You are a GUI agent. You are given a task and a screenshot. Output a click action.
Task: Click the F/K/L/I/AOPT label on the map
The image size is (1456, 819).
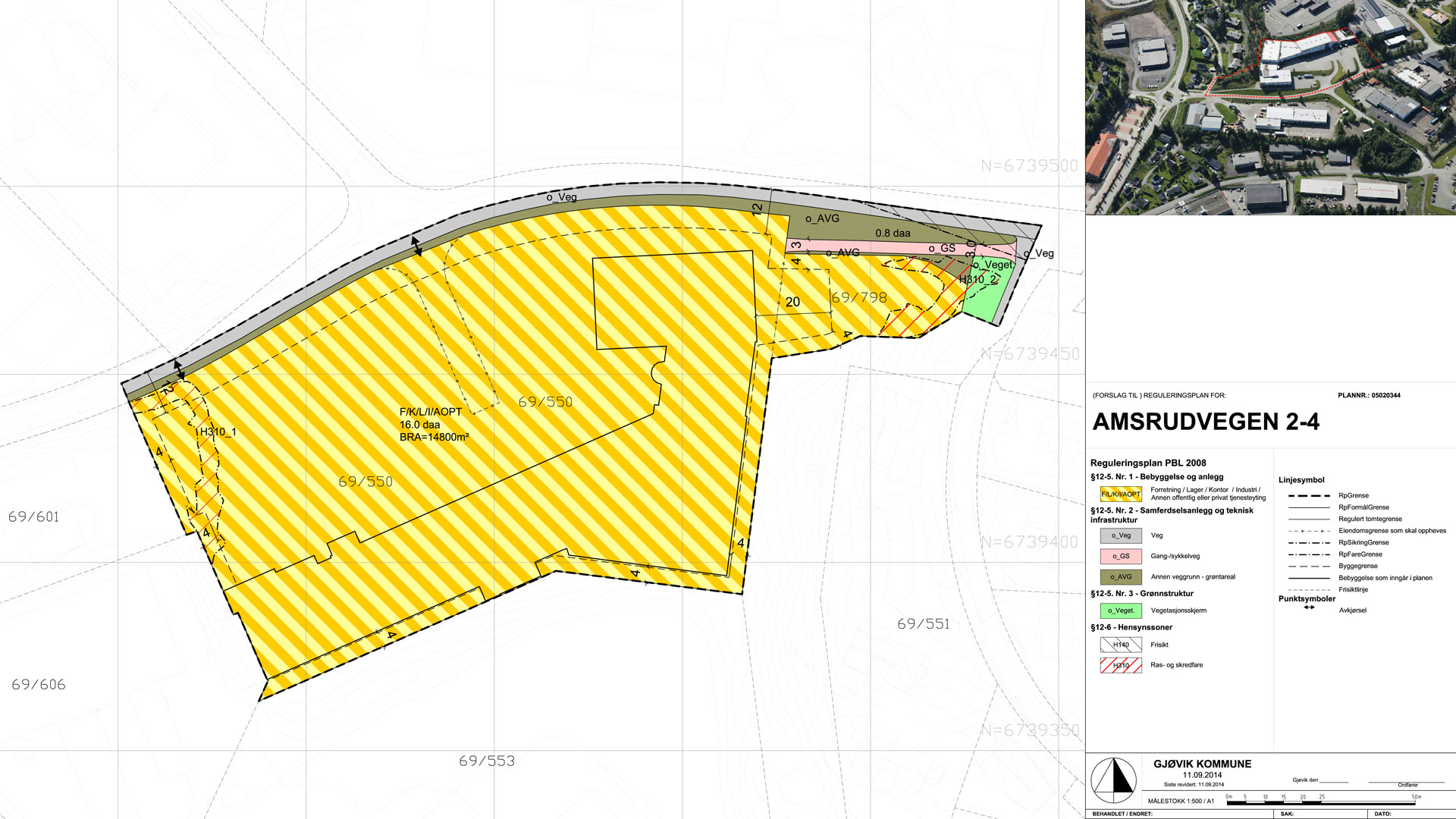(x=431, y=412)
